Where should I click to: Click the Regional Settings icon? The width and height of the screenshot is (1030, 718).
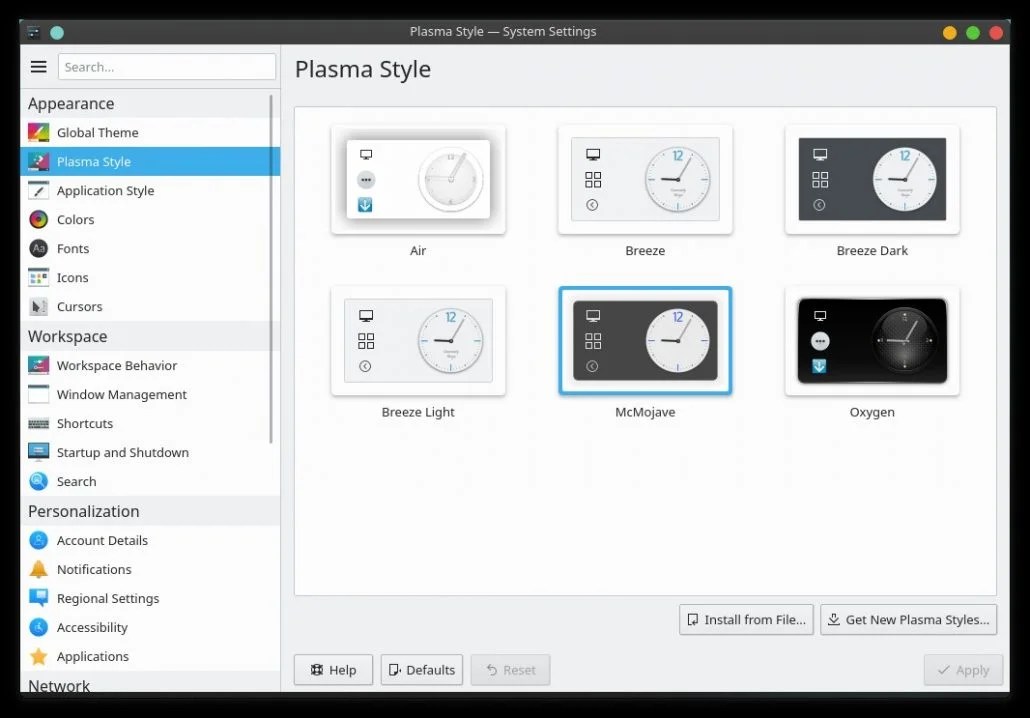point(39,598)
